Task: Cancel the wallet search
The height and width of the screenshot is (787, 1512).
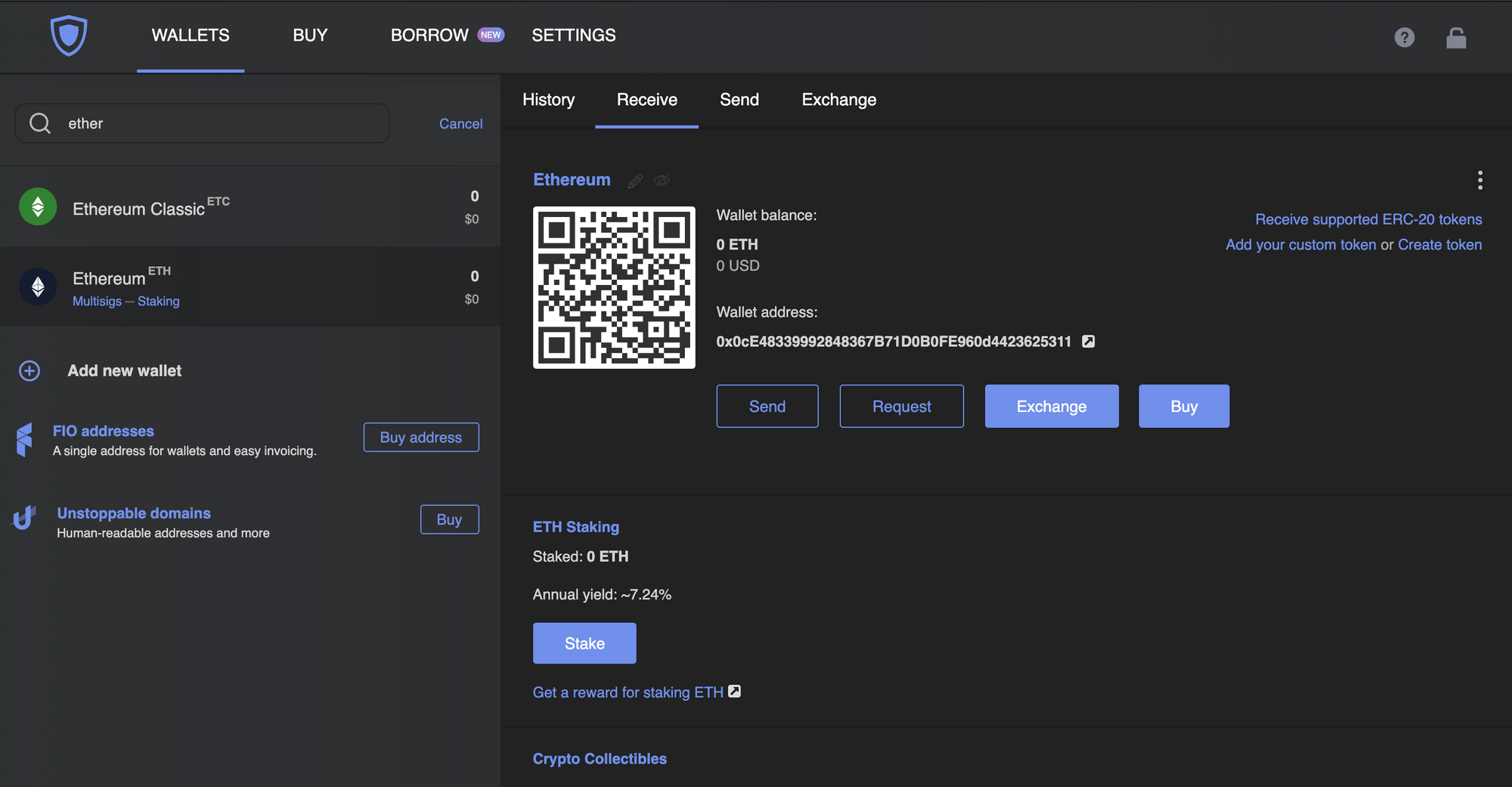Action: click(x=460, y=124)
